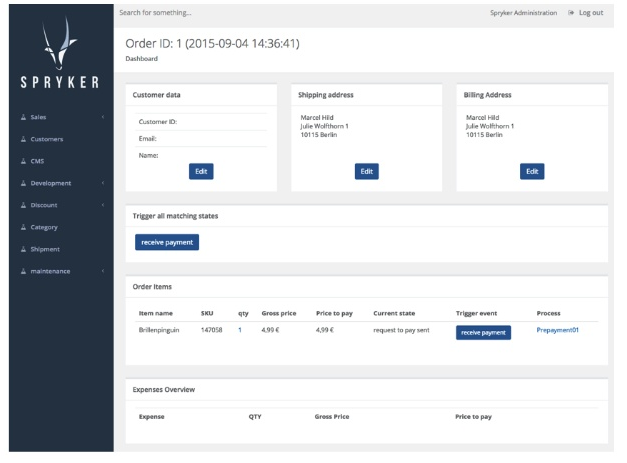The image size is (627, 463).
Task: Trigger receive payment for all matching states
Action: coord(167,242)
